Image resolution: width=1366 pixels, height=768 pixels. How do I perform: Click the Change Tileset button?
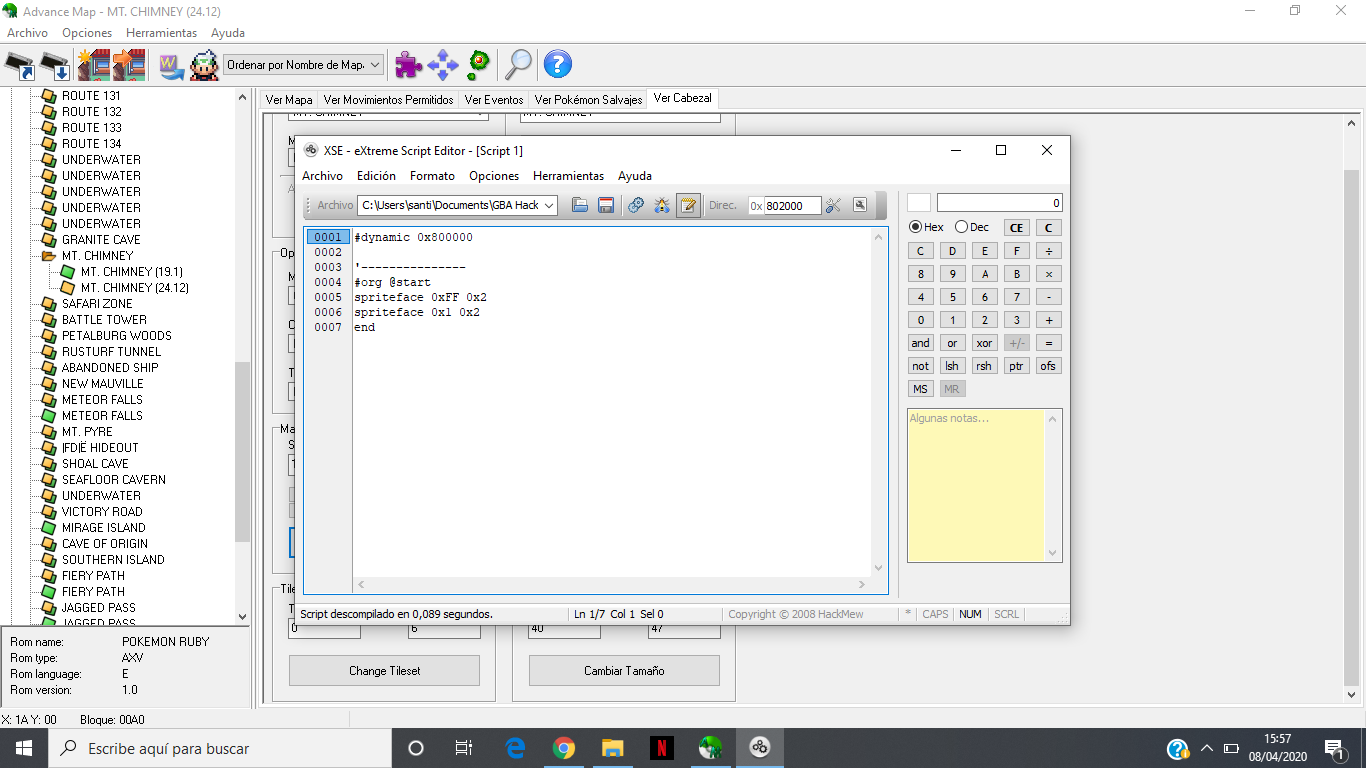coord(384,671)
